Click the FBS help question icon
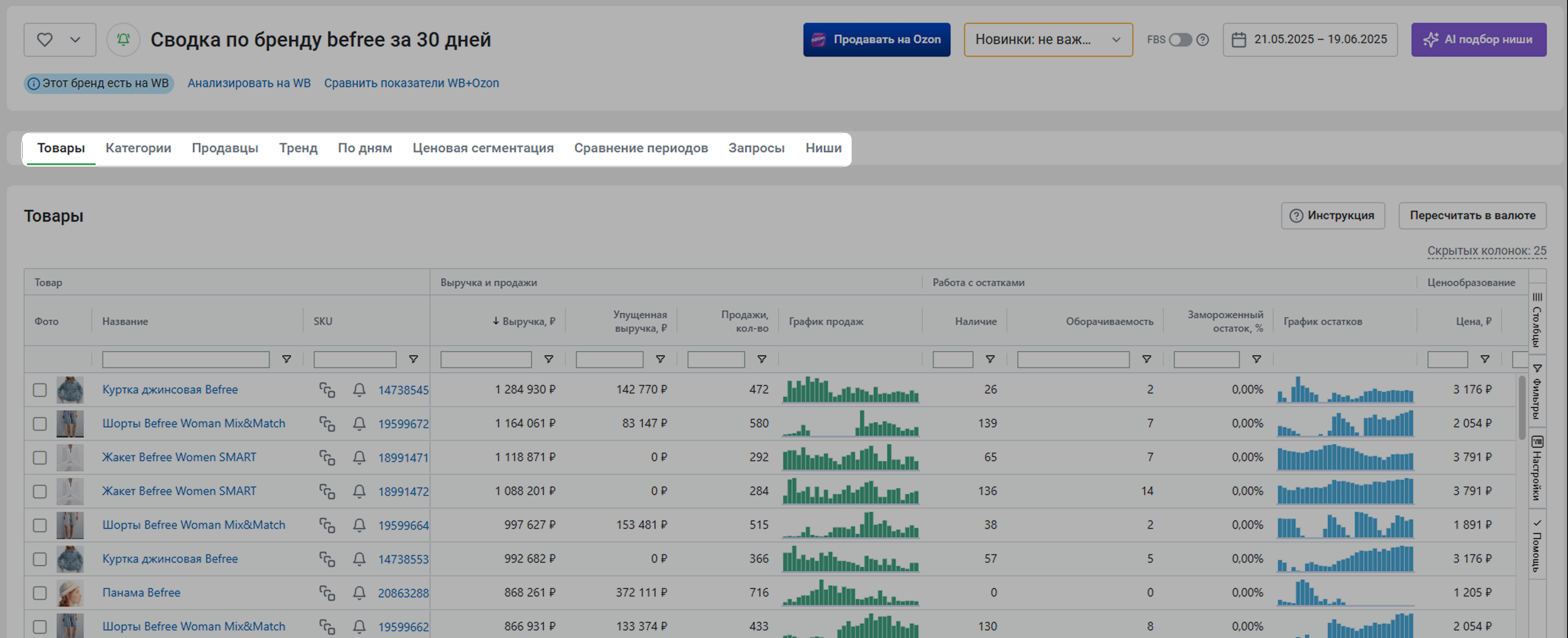Viewport: 1568px width, 638px height. coord(1202,40)
